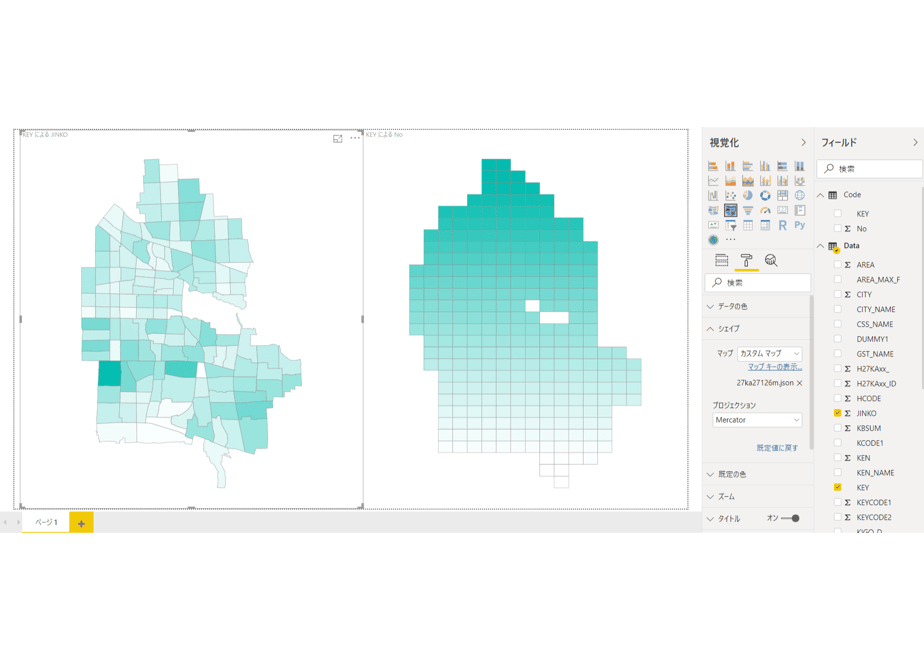Click the focus mode icon on left map
This screenshot has width=924, height=660.
click(338, 138)
